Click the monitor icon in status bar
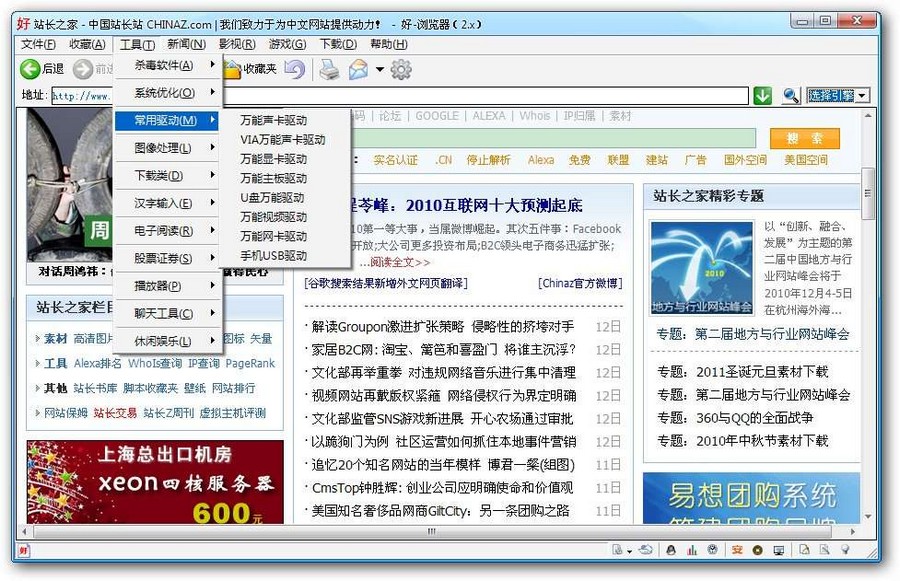 coord(778,550)
